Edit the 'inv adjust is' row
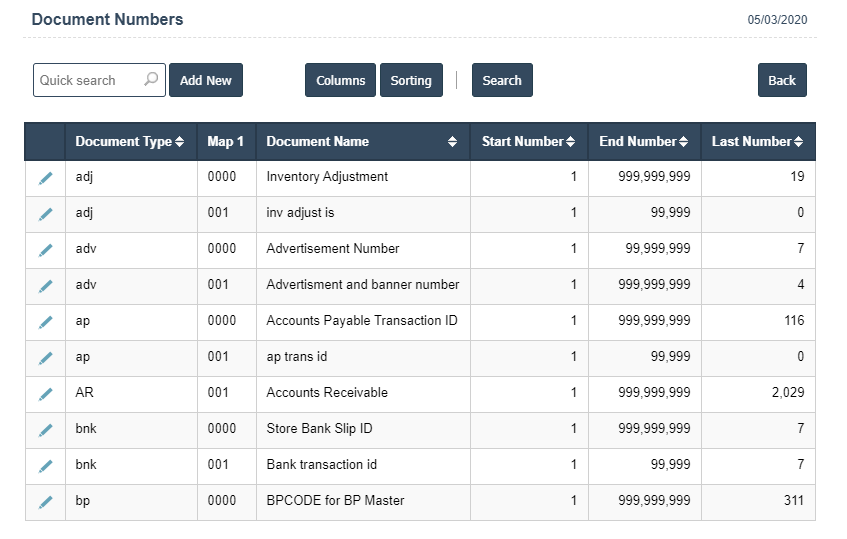847x539 pixels. [45, 214]
